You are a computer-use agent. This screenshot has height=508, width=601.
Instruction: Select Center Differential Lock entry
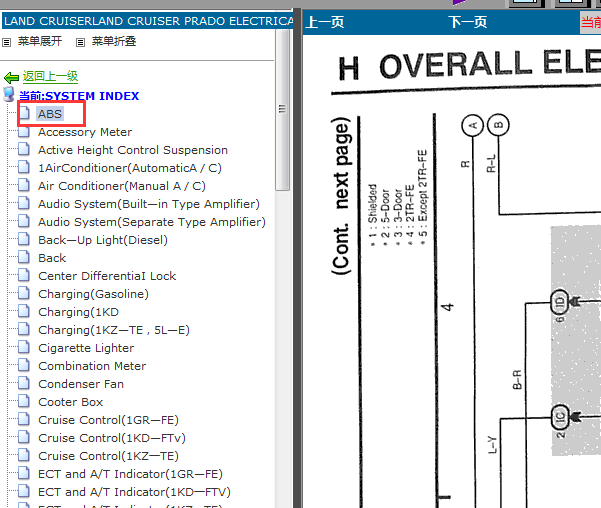click(107, 276)
